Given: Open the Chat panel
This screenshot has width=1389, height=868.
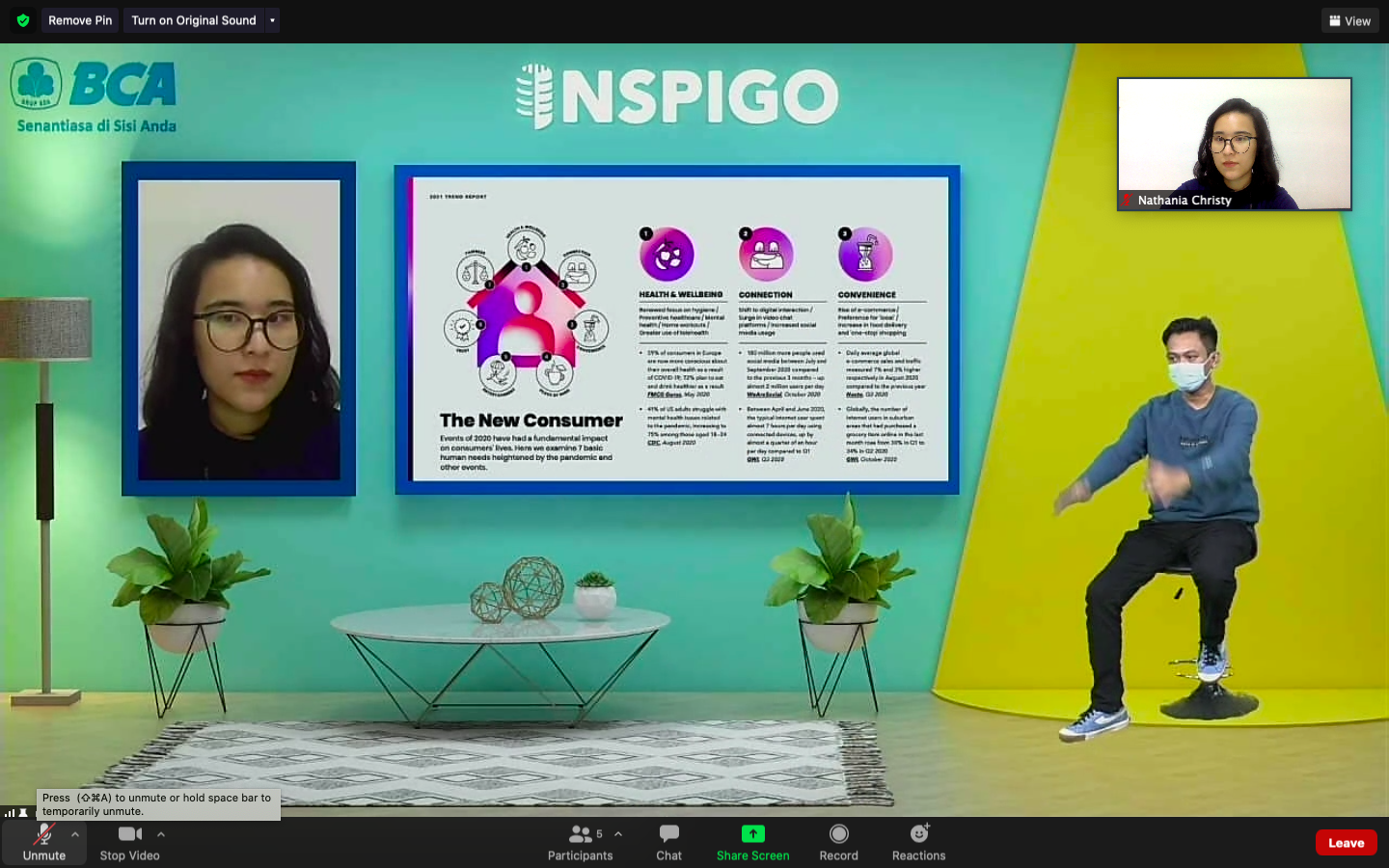Looking at the screenshot, I should (668, 841).
